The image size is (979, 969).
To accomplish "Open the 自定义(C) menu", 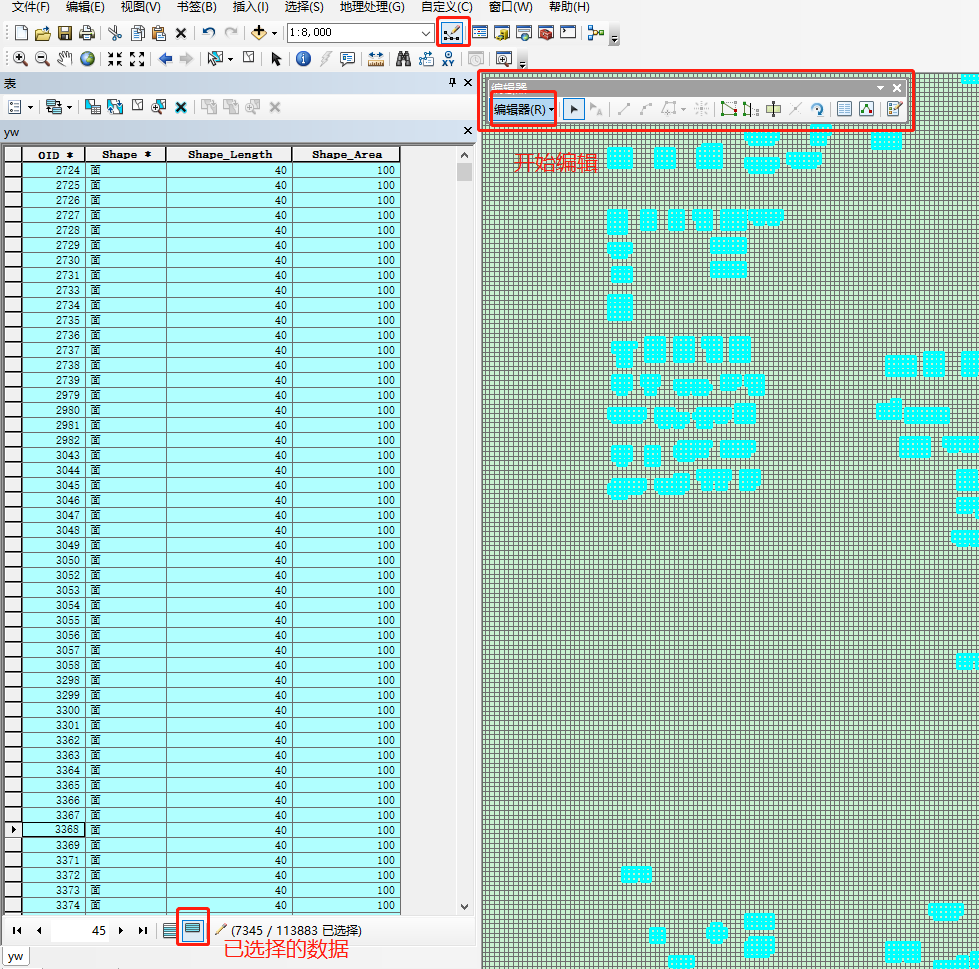I will click(x=446, y=7).
